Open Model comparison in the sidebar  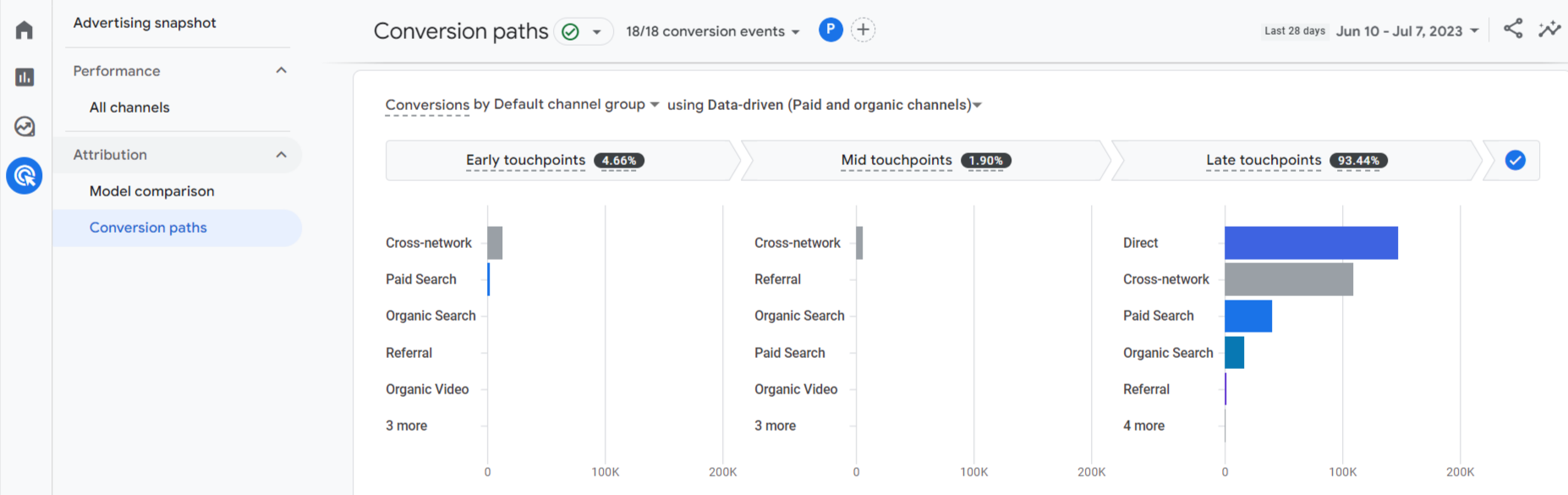(x=152, y=191)
